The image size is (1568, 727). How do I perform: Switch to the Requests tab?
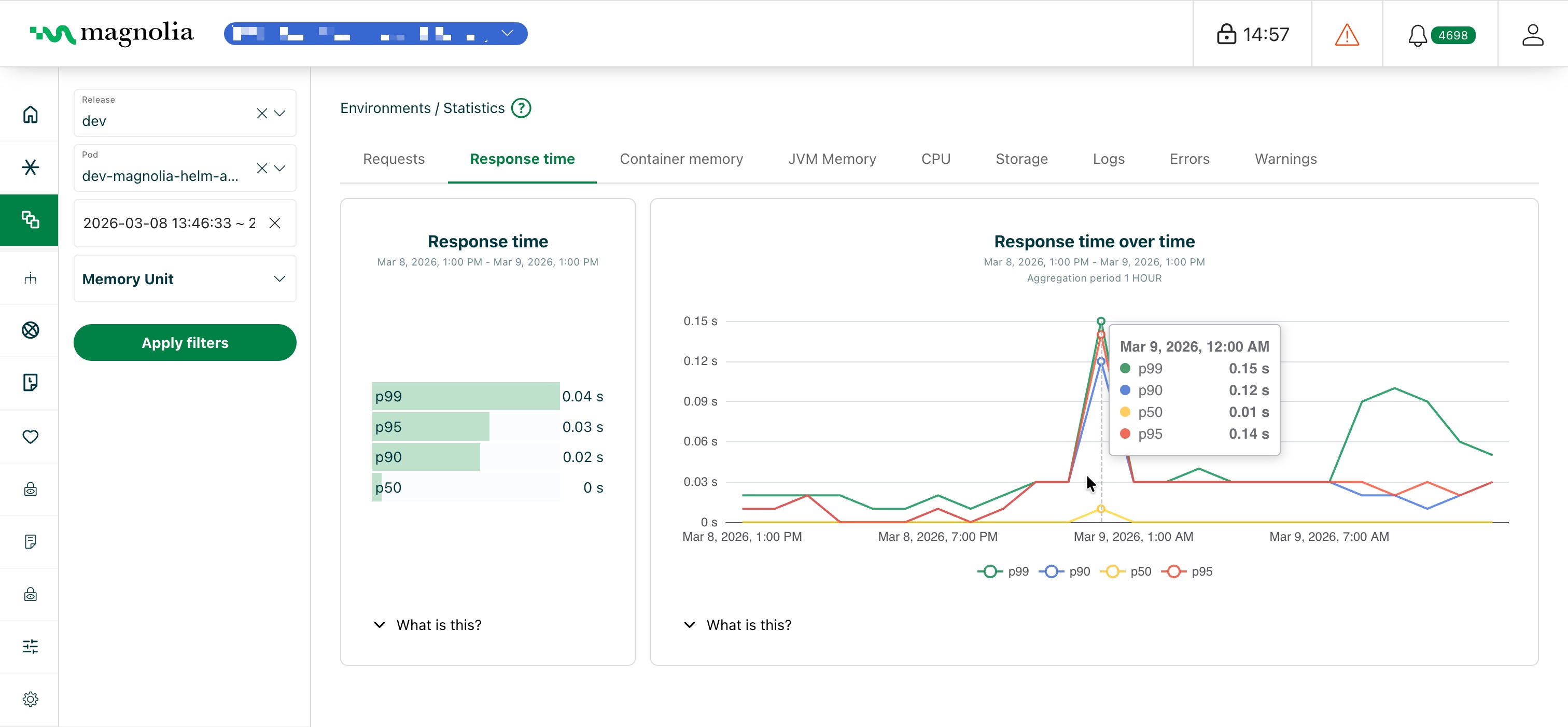click(x=394, y=159)
